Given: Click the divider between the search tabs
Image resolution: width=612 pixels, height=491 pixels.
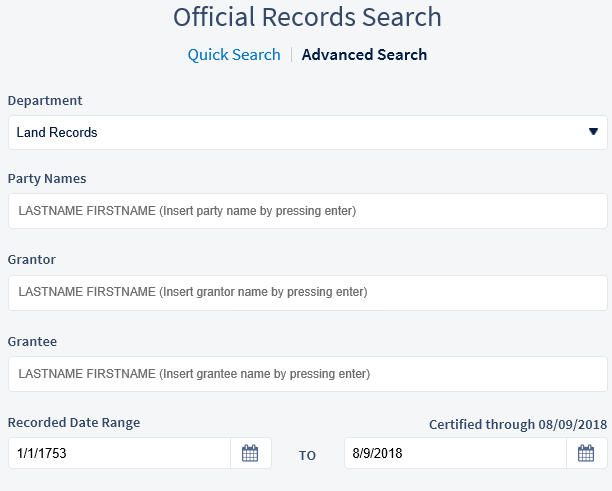Looking at the screenshot, I should click(291, 55).
